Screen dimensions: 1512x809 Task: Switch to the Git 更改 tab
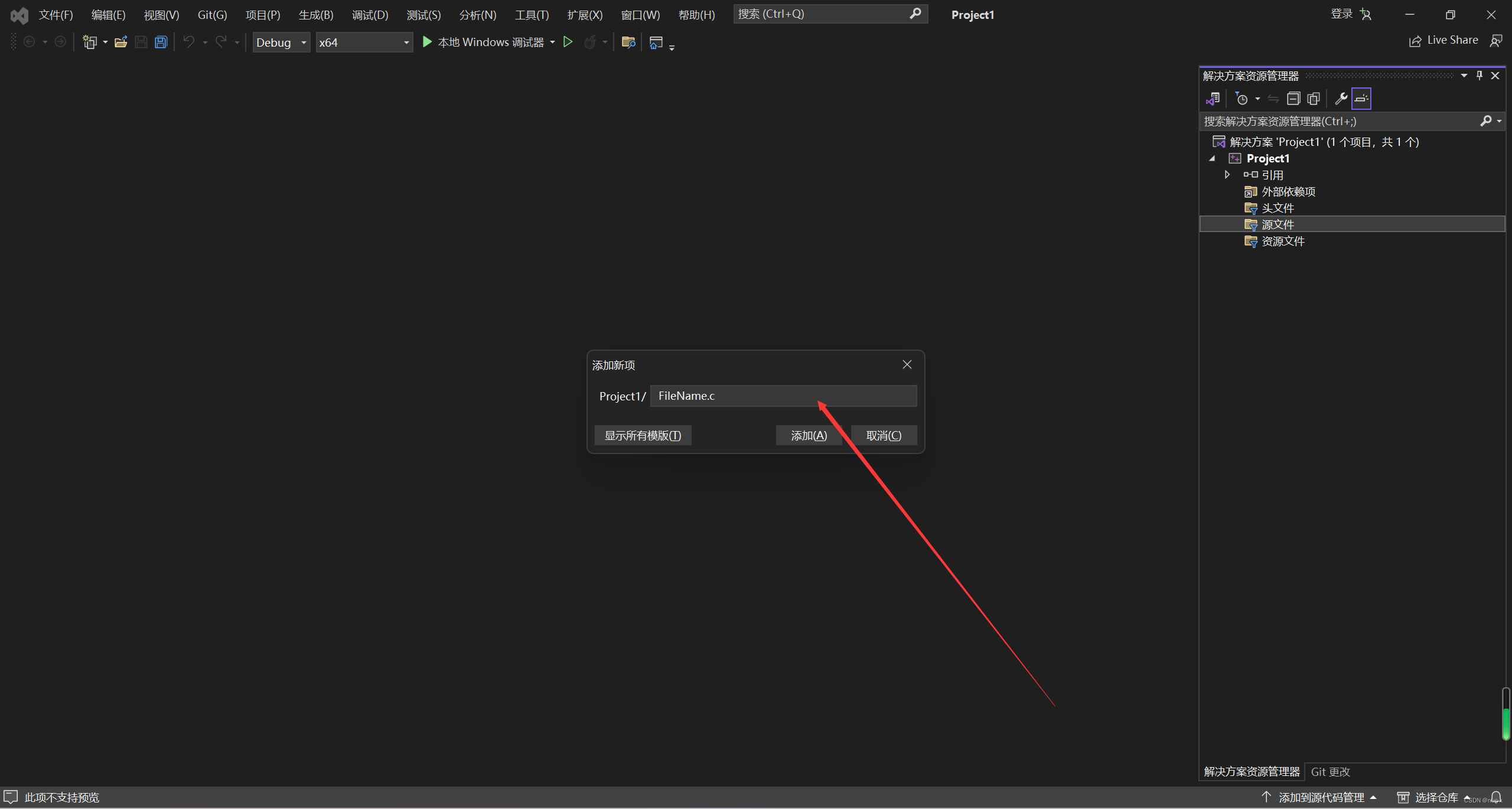point(1330,772)
